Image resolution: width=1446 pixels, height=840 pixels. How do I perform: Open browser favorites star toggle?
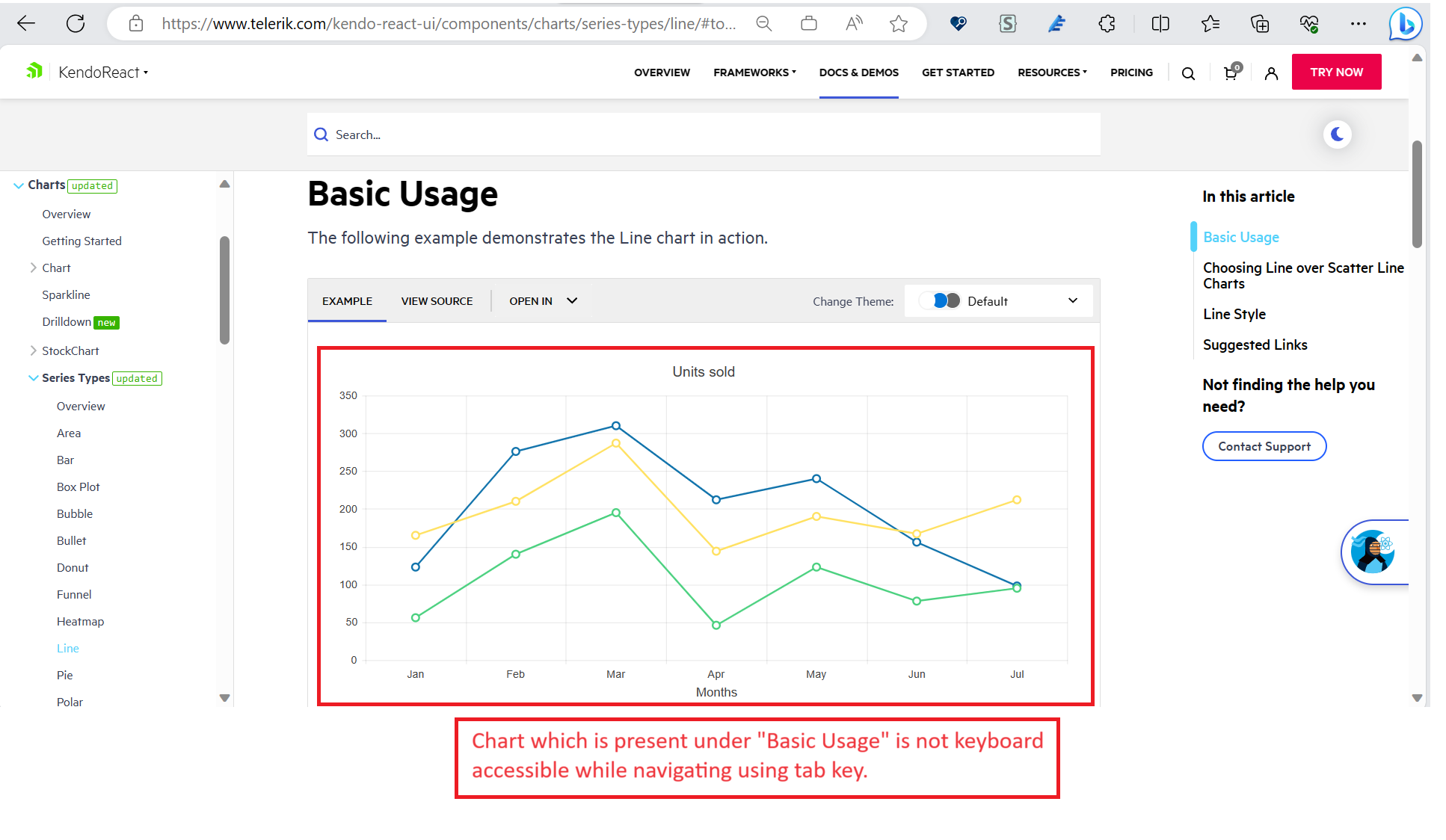tap(1210, 23)
